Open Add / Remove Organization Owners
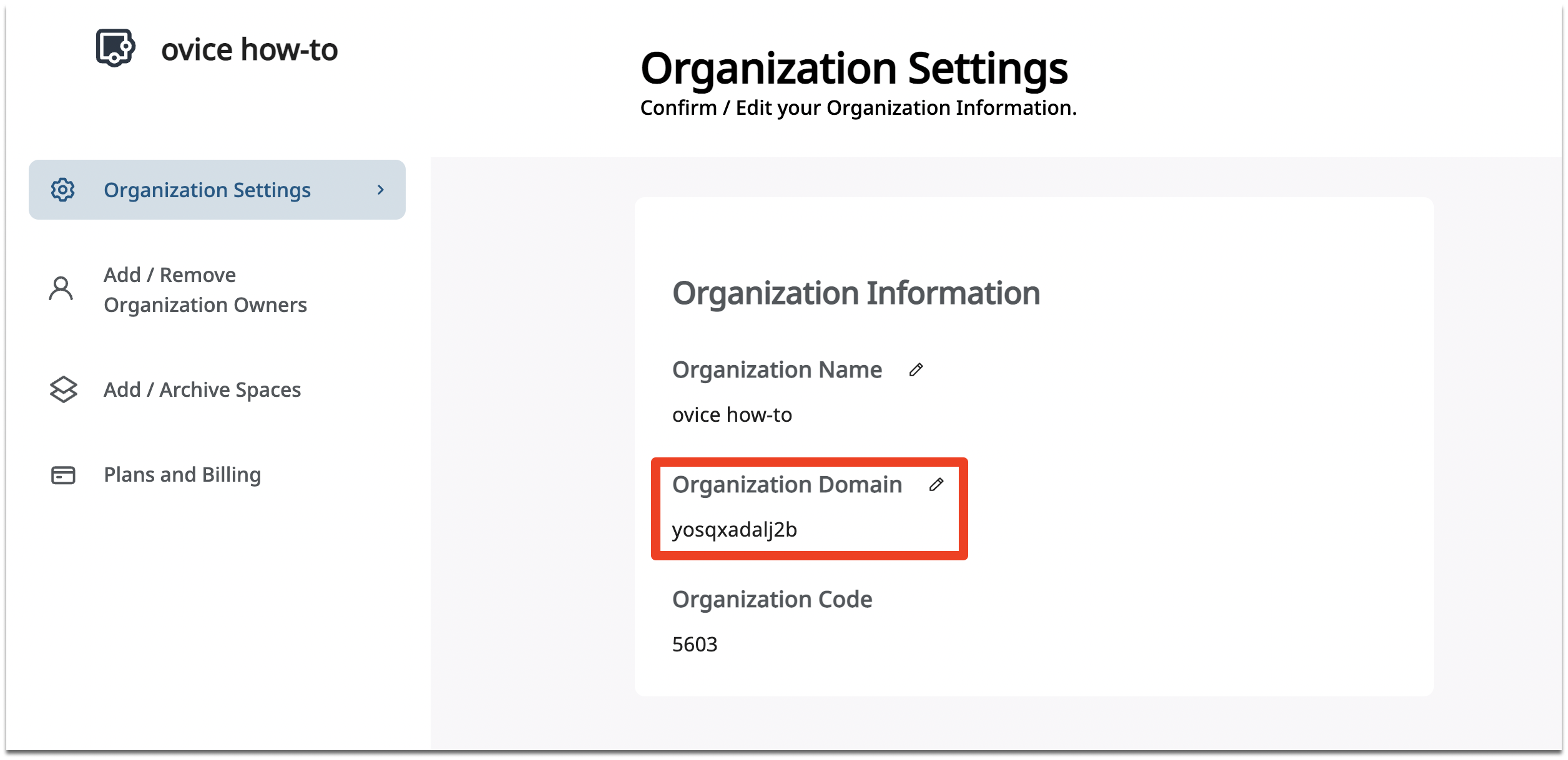The height and width of the screenshot is (760, 1568). [205, 289]
